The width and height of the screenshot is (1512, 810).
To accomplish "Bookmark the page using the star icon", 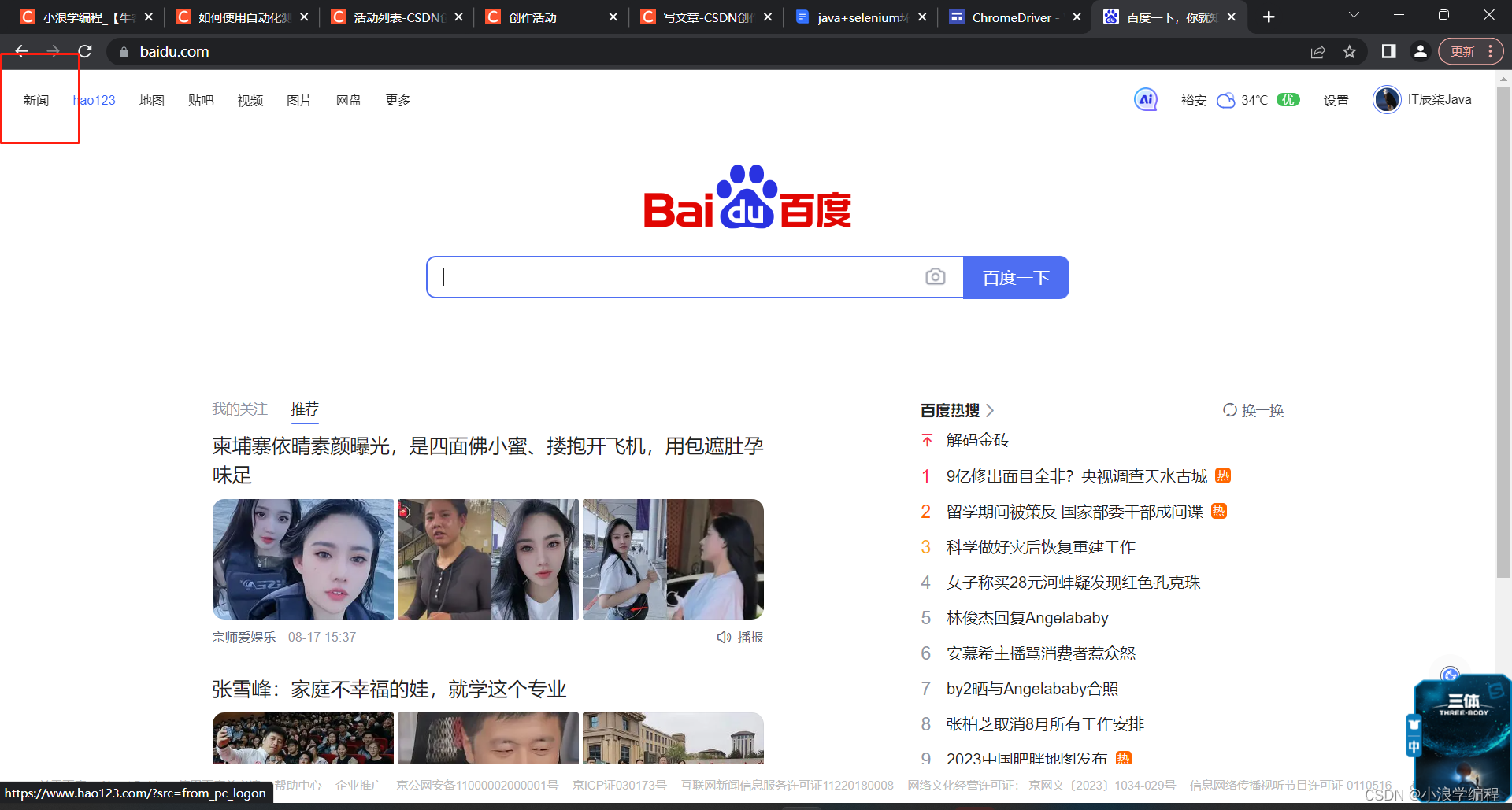I will click(1350, 51).
